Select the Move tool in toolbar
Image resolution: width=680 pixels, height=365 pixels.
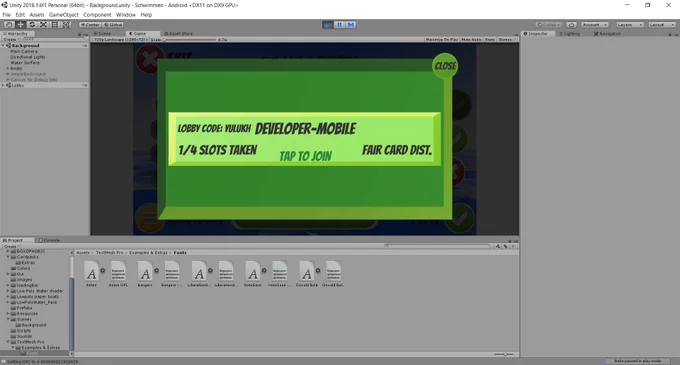pyautogui.click(x=20, y=25)
